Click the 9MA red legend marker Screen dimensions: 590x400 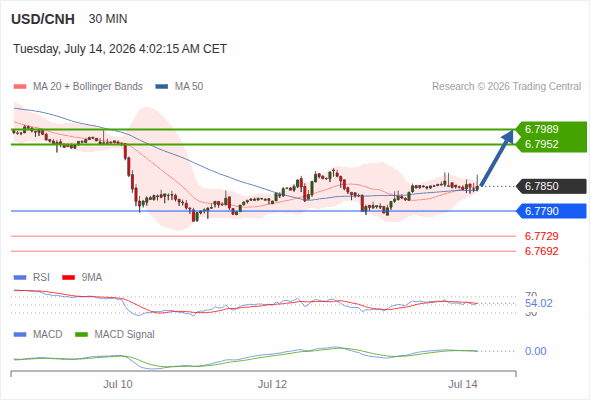(68, 278)
